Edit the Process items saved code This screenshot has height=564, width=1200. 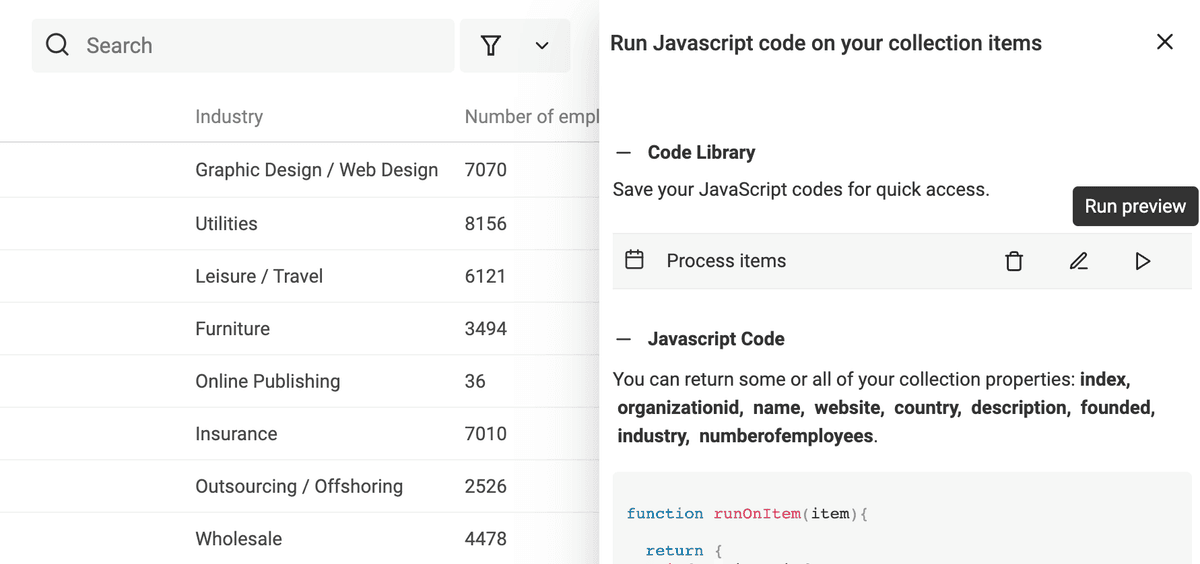pyautogui.click(x=1078, y=261)
